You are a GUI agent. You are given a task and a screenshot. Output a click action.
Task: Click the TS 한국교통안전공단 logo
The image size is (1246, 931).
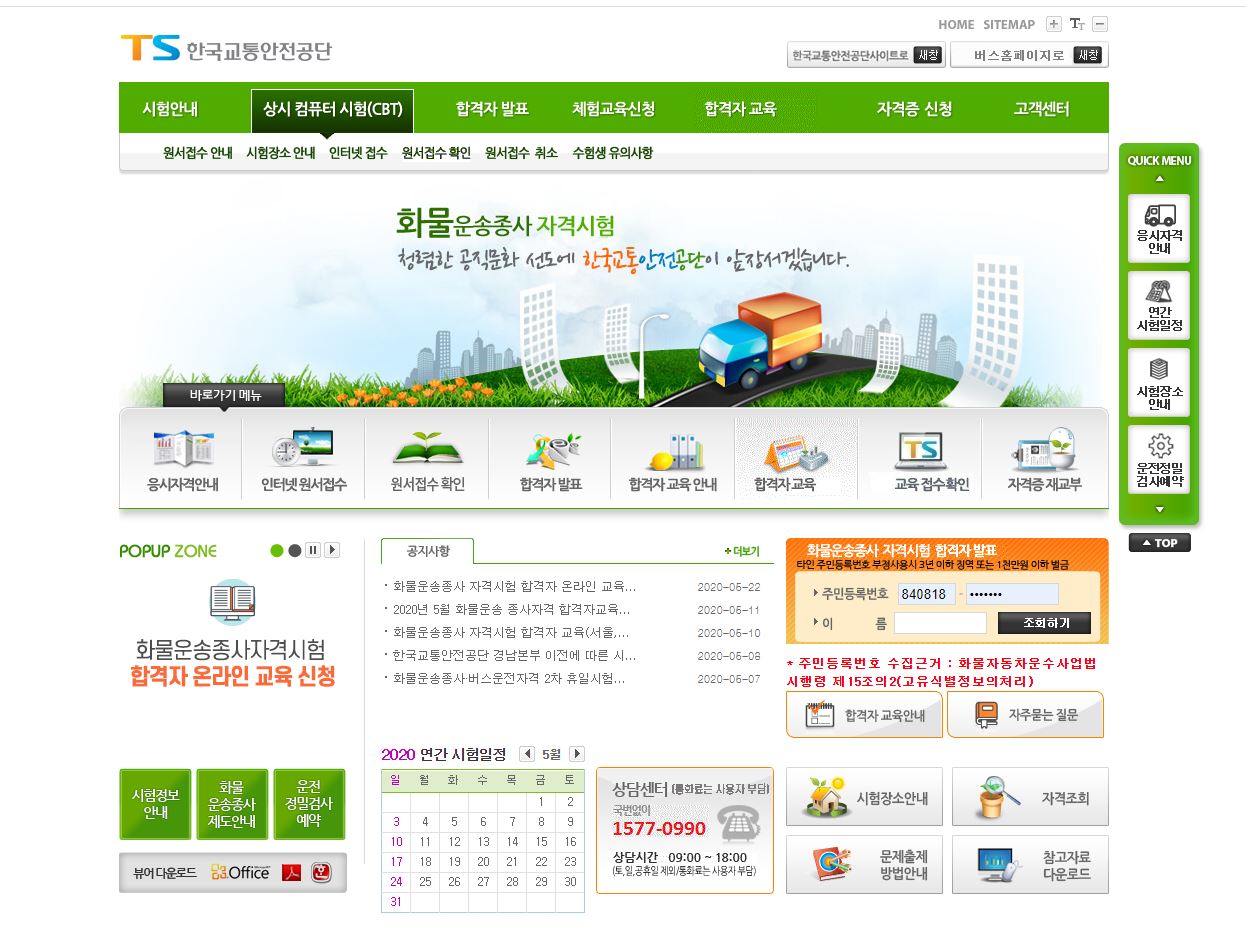pyautogui.click(x=226, y=49)
